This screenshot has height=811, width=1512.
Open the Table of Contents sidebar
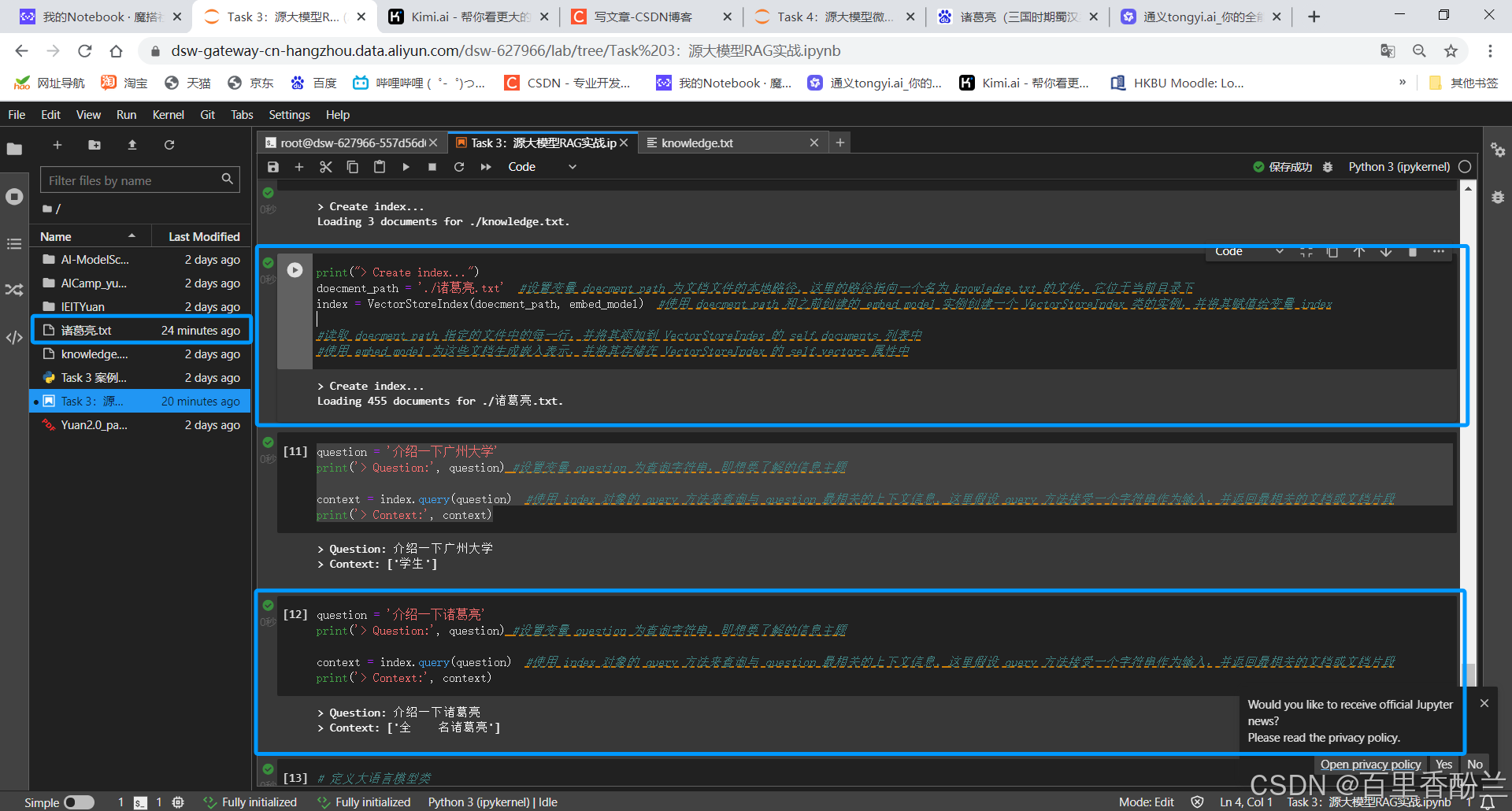[x=14, y=243]
